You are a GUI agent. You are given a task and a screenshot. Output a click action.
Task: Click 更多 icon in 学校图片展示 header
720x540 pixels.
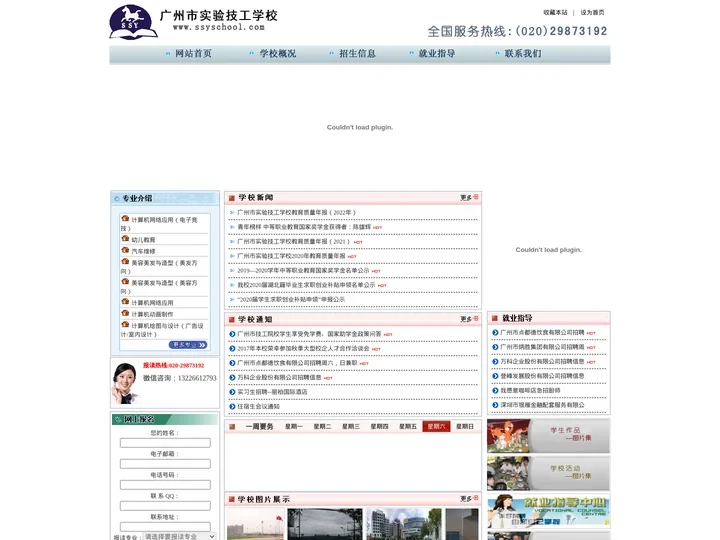(x=469, y=498)
